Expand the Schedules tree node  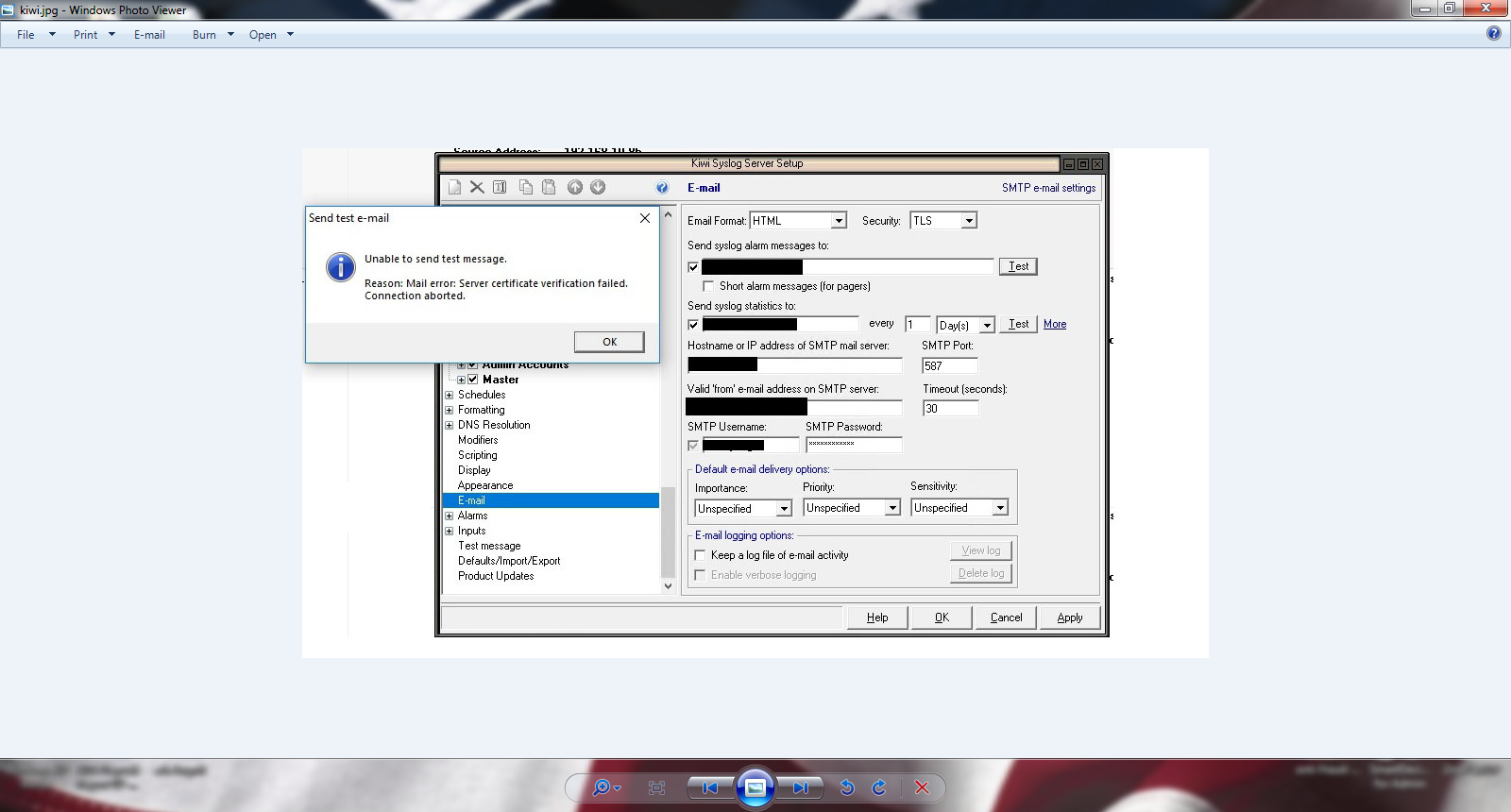click(x=450, y=396)
